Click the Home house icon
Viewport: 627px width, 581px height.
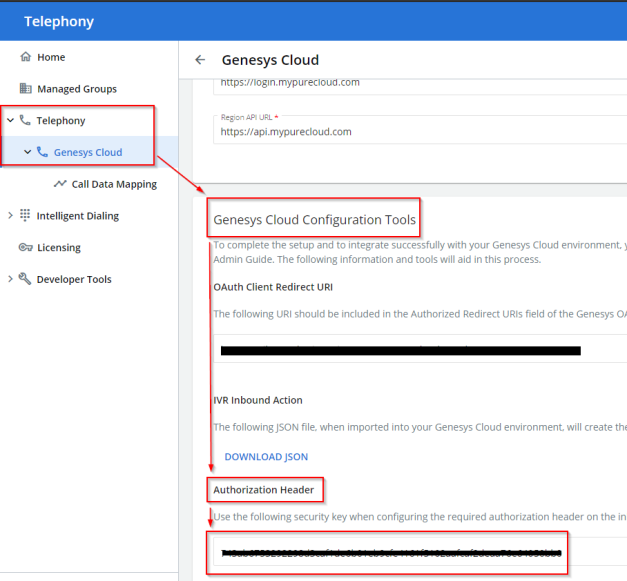point(25,57)
